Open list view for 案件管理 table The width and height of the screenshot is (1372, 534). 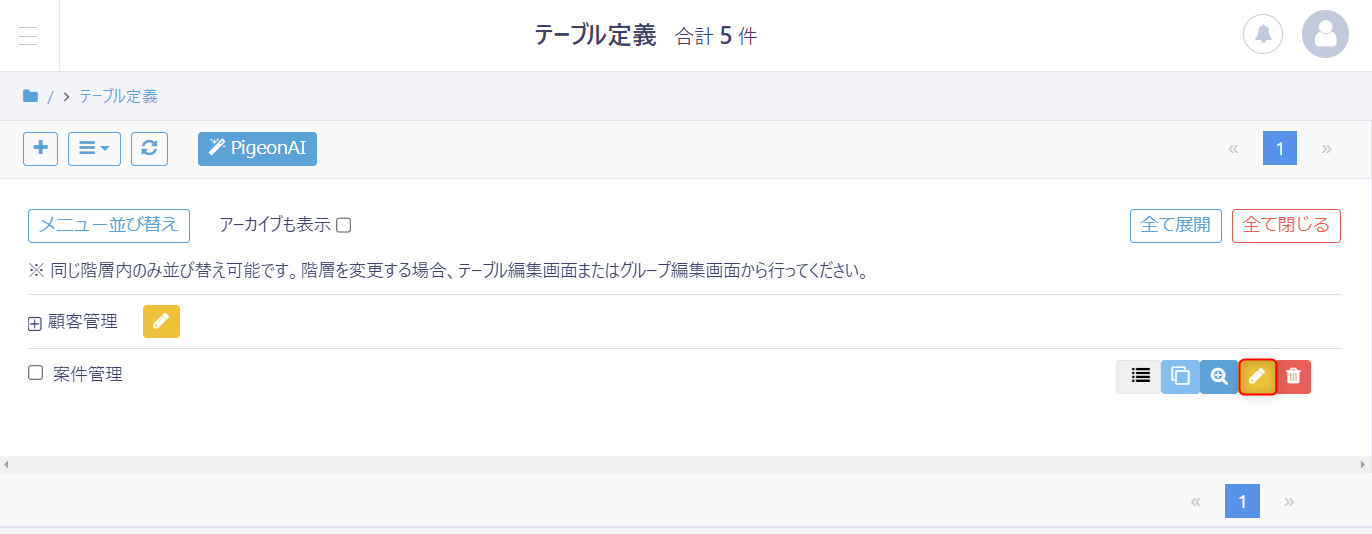pos(1139,376)
